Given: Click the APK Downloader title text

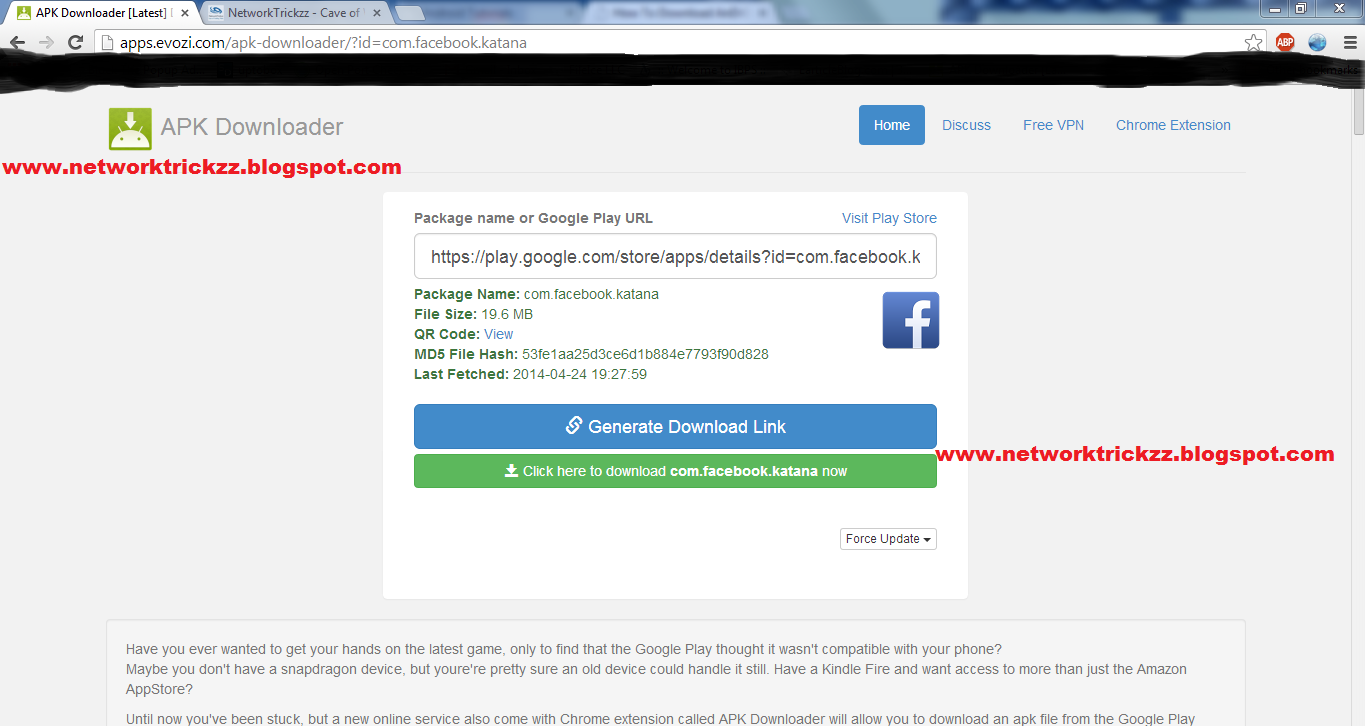Looking at the screenshot, I should pos(252,127).
